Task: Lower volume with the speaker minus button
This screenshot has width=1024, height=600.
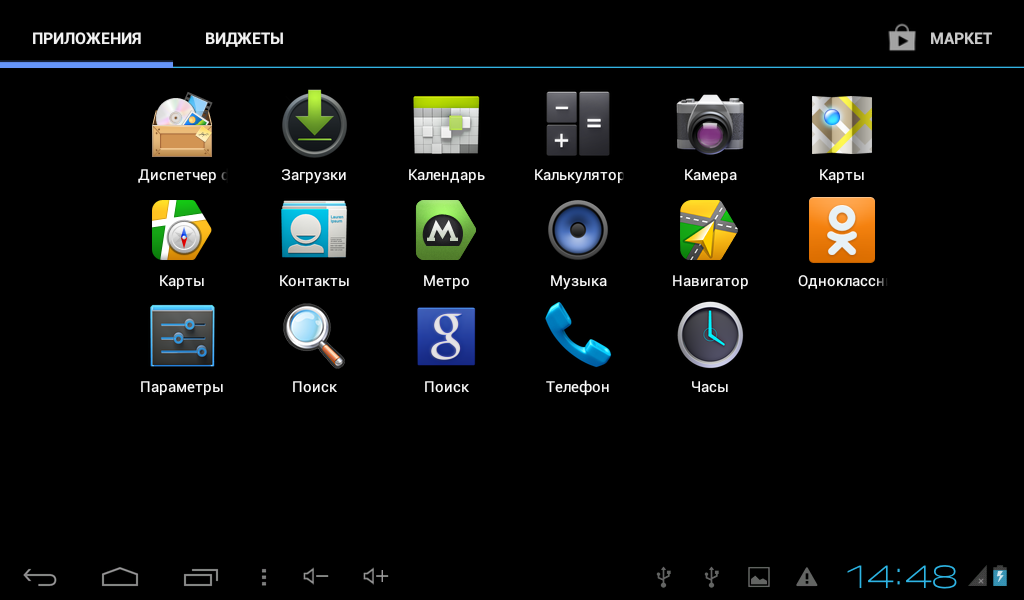Action: [316, 576]
